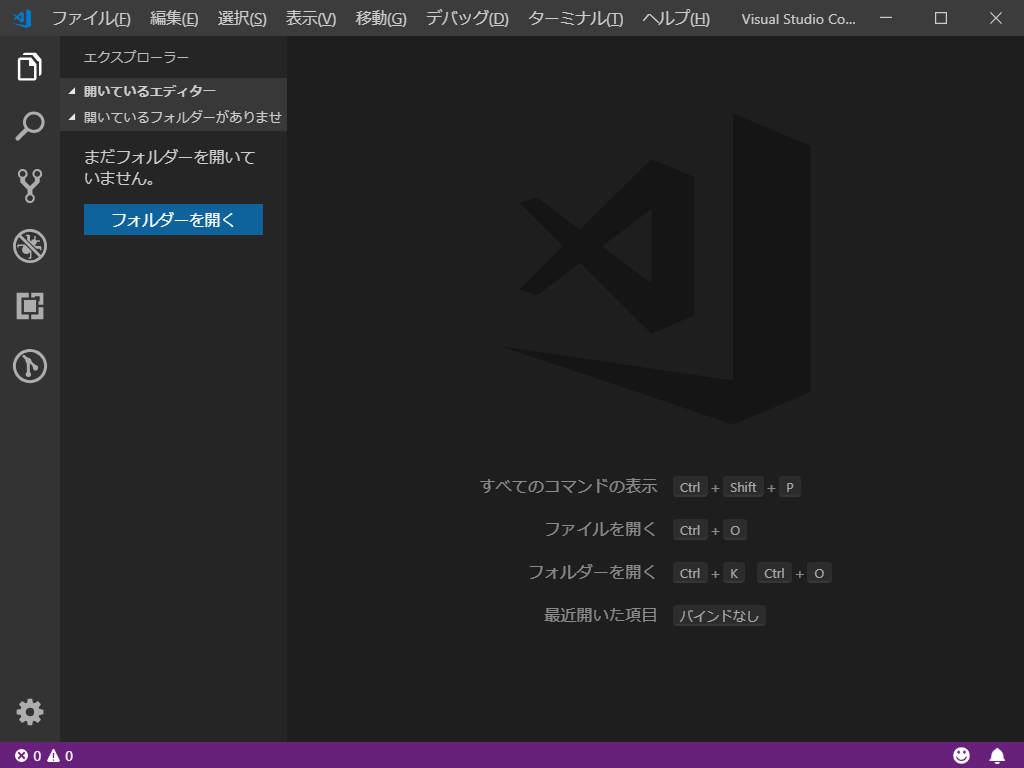Open the デバッグ menu
The height and width of the screenshot is (768, 1024).
[467, 18]
